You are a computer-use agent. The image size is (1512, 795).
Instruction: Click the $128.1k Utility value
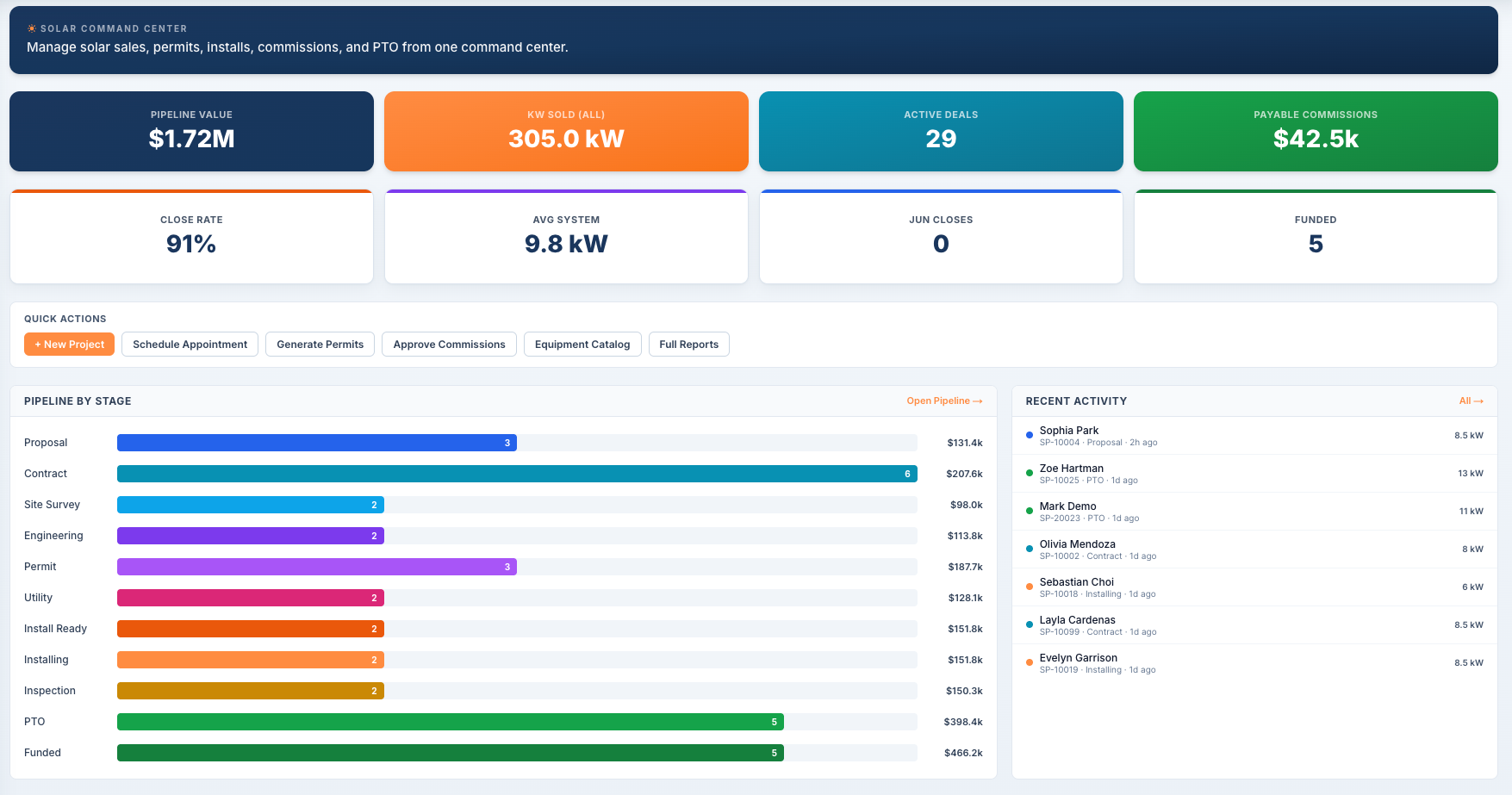(965, 598)
